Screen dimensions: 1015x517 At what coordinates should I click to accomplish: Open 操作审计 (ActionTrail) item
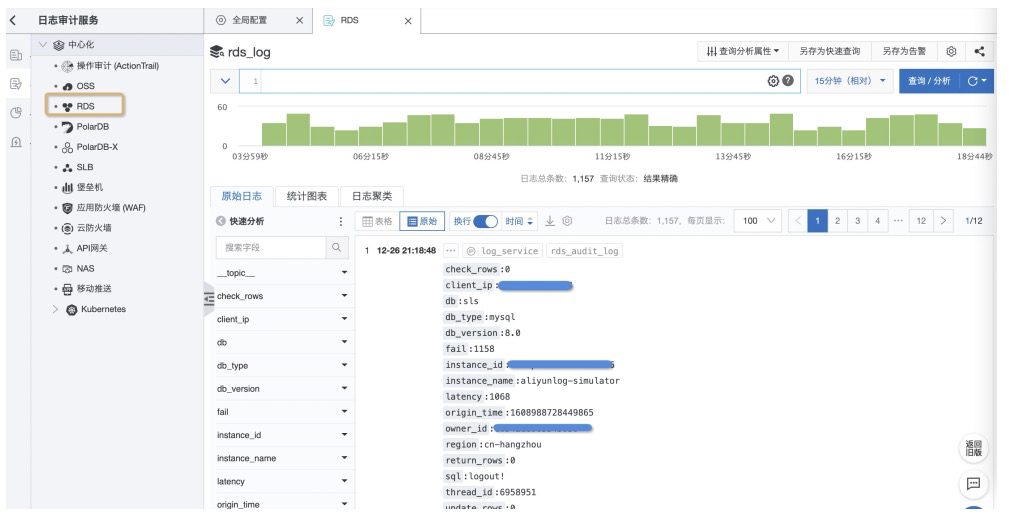tap(118, 66)
